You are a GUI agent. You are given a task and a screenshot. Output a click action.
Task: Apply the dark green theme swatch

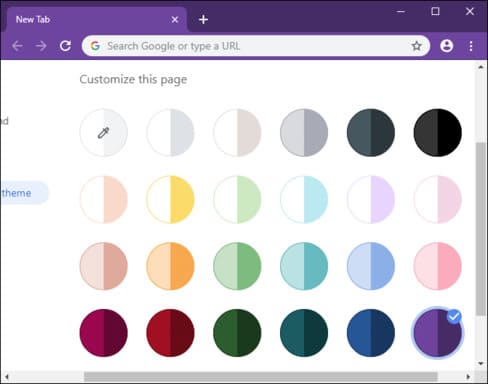pos(237,333)
